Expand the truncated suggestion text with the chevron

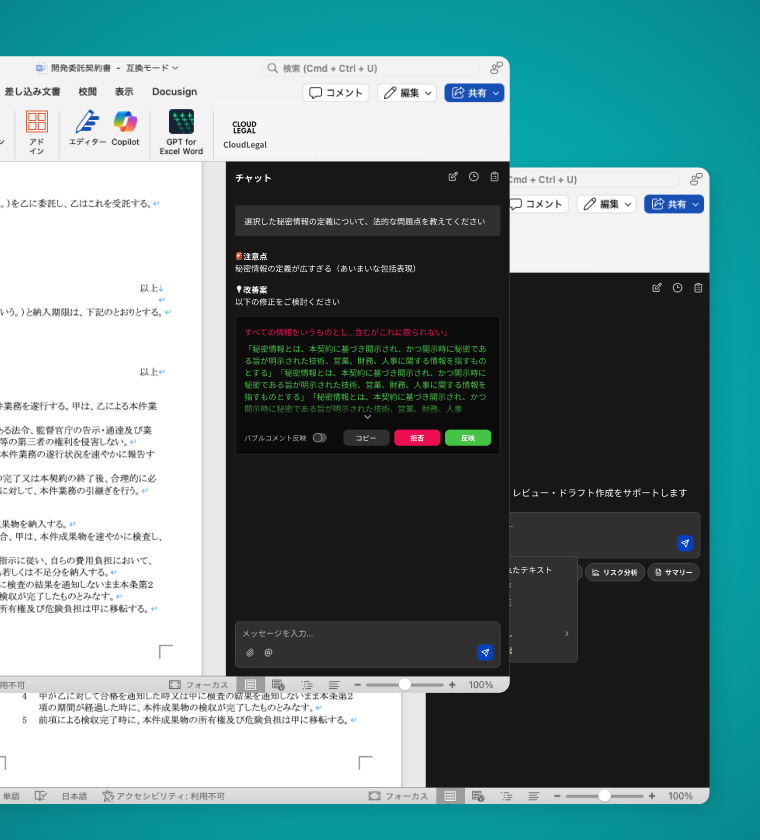coord(367,417)
